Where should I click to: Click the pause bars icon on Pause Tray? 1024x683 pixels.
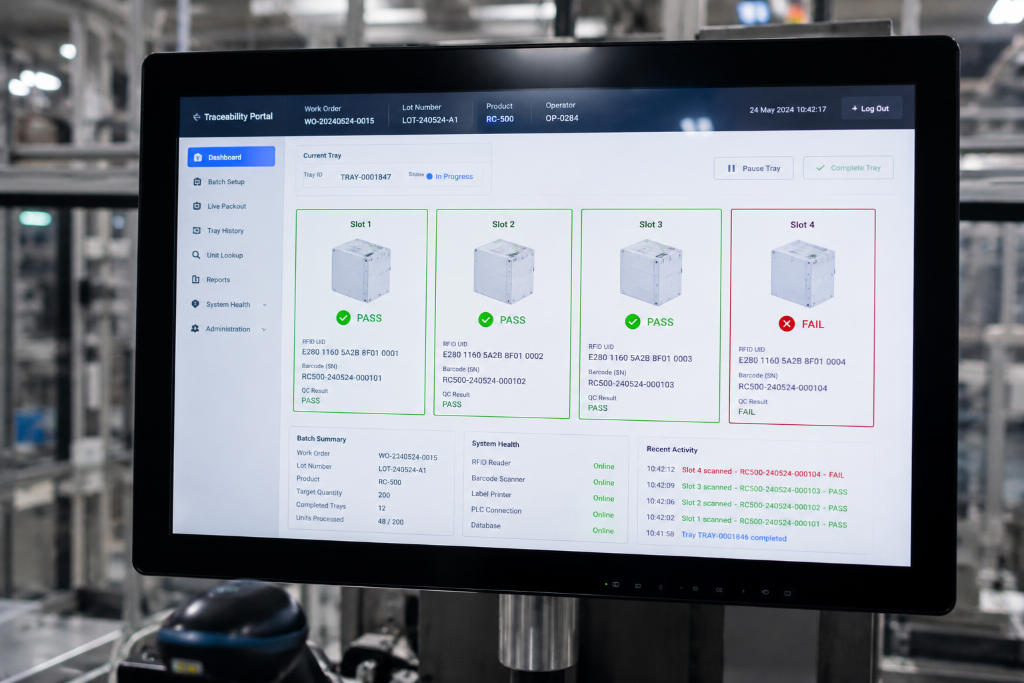click(731, 168)
